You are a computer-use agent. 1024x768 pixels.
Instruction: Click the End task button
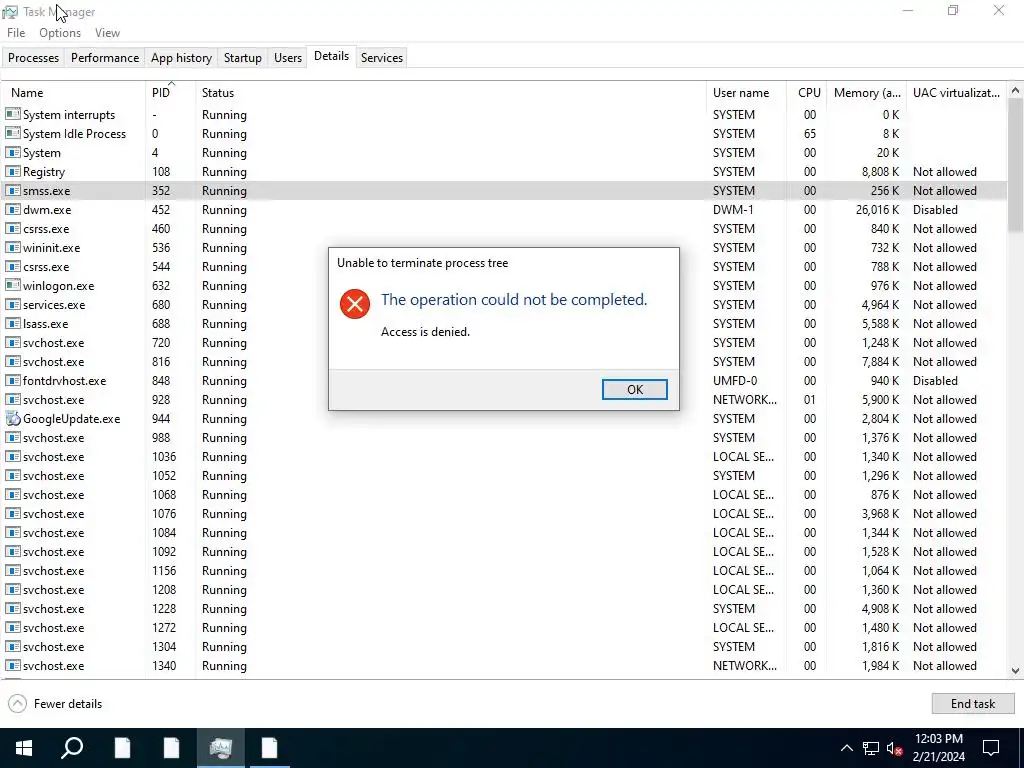pyautogui.click(x=972, y=703)
